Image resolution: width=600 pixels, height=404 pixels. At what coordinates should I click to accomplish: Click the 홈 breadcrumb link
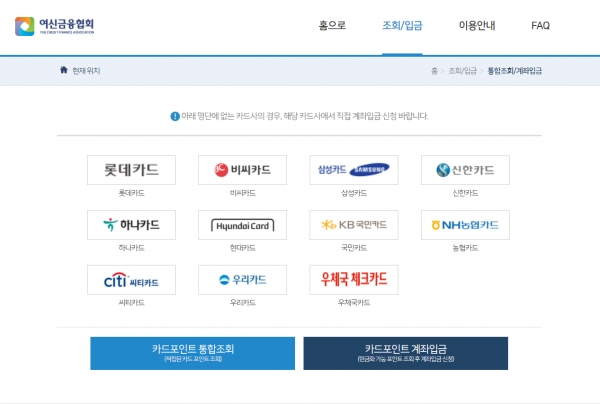coord(434,71)
